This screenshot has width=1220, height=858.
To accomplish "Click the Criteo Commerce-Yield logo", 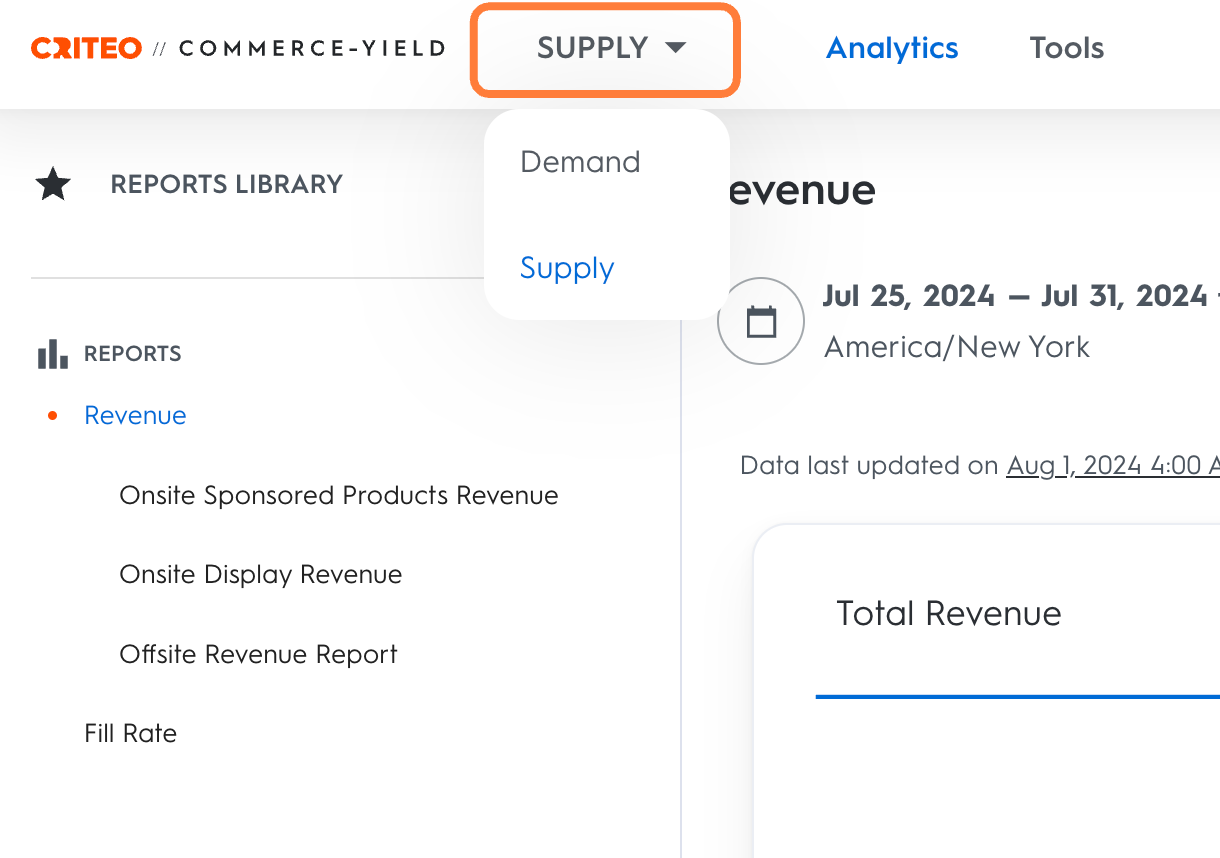I will [238, 48].
